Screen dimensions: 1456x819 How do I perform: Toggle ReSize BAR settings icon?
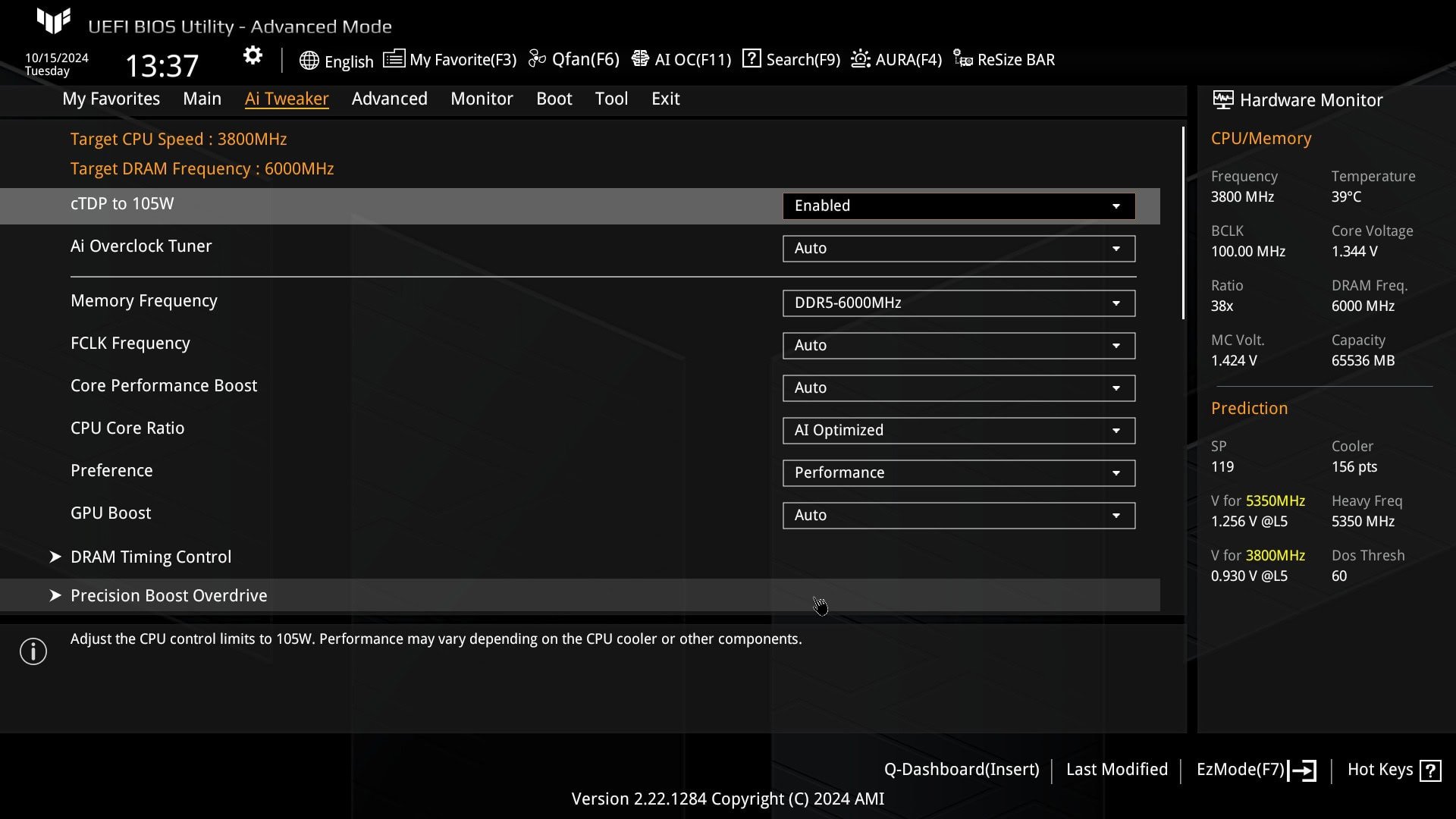(x=962, y=59)
